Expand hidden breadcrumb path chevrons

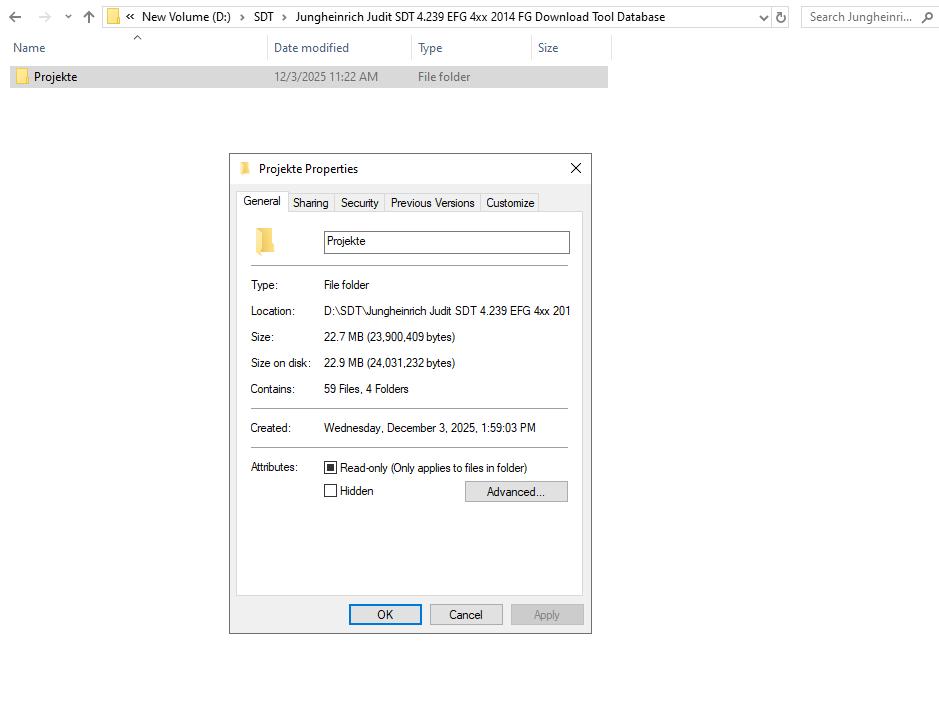130,17
